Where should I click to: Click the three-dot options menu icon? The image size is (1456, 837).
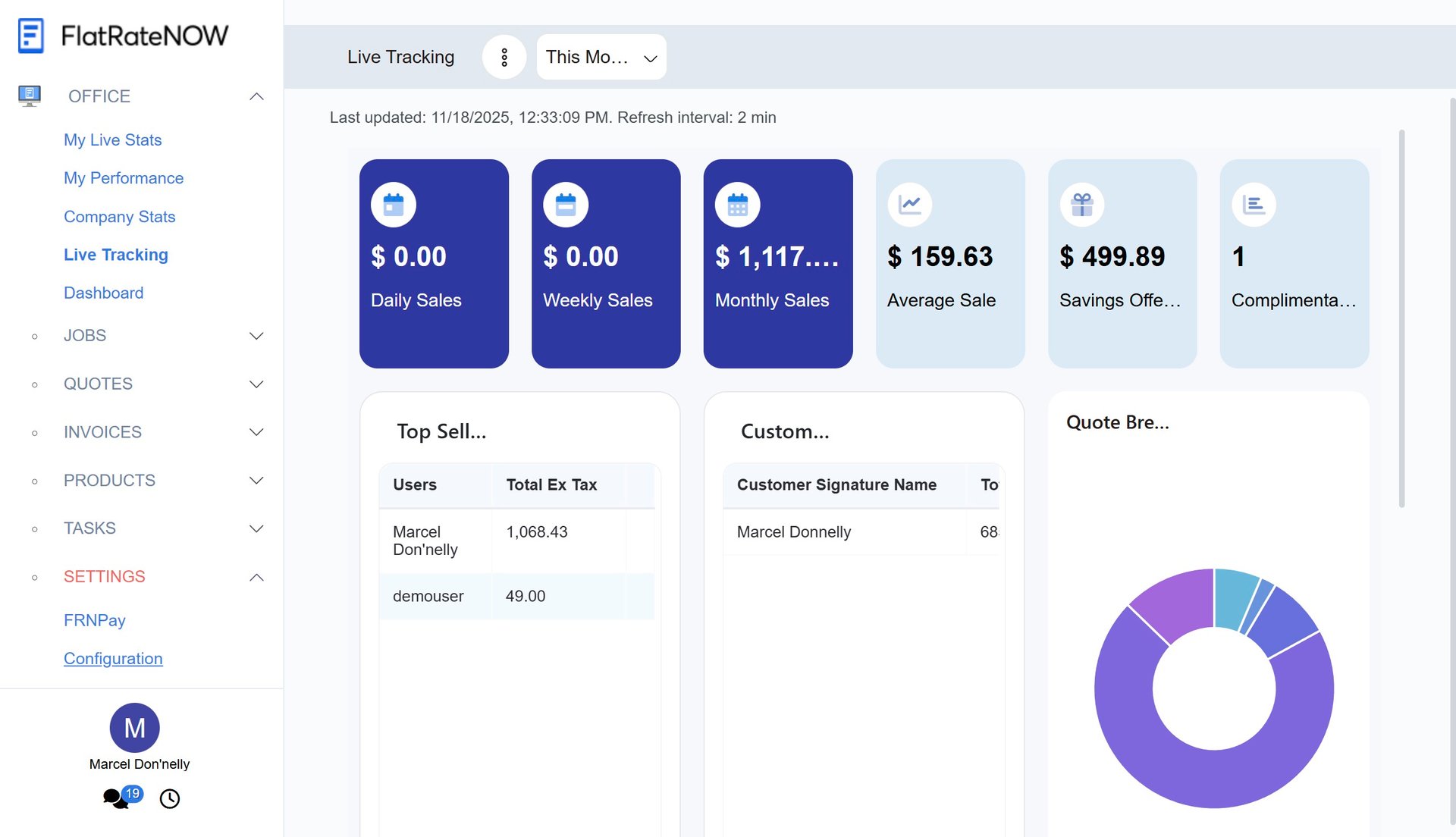click(504, 57)
